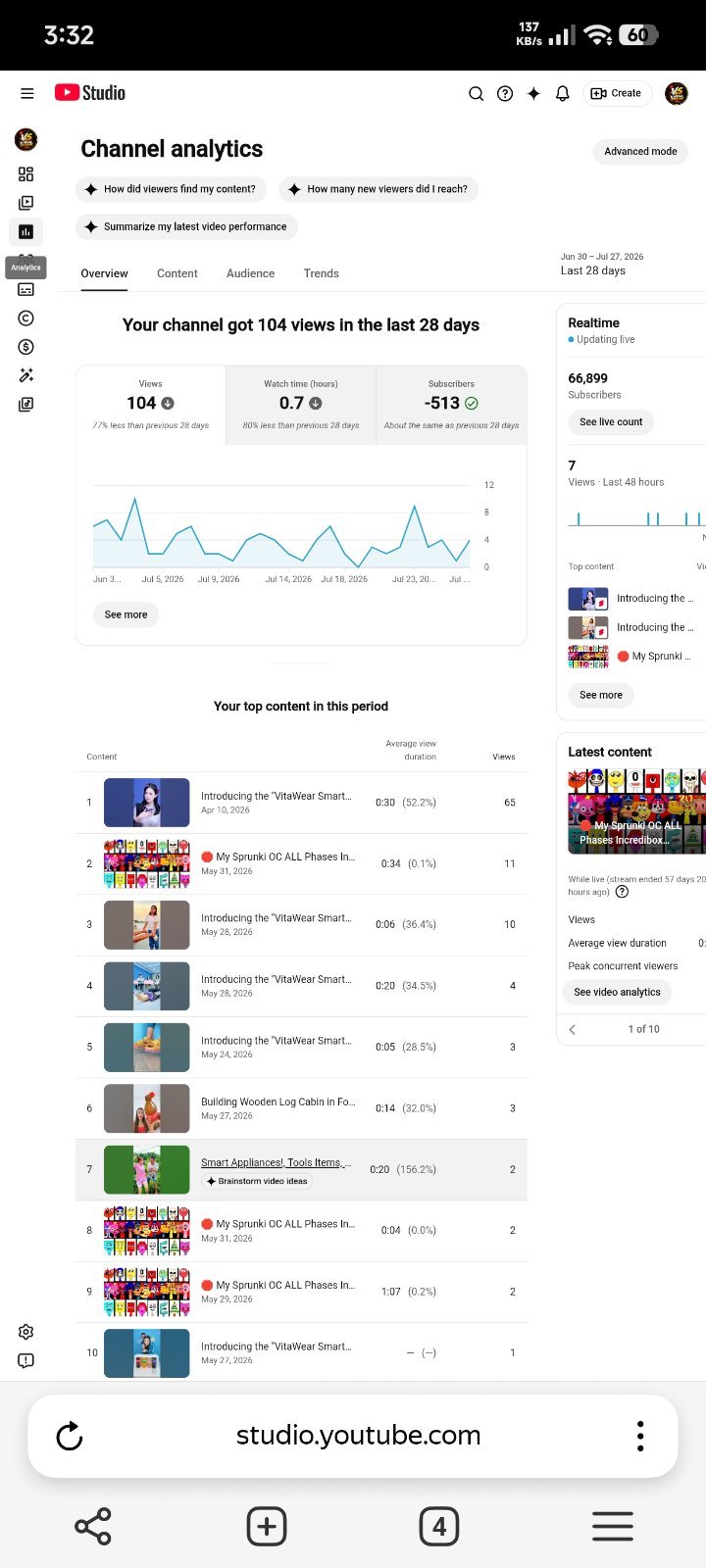Open account avatar menu in header

[x=676, y=93]
